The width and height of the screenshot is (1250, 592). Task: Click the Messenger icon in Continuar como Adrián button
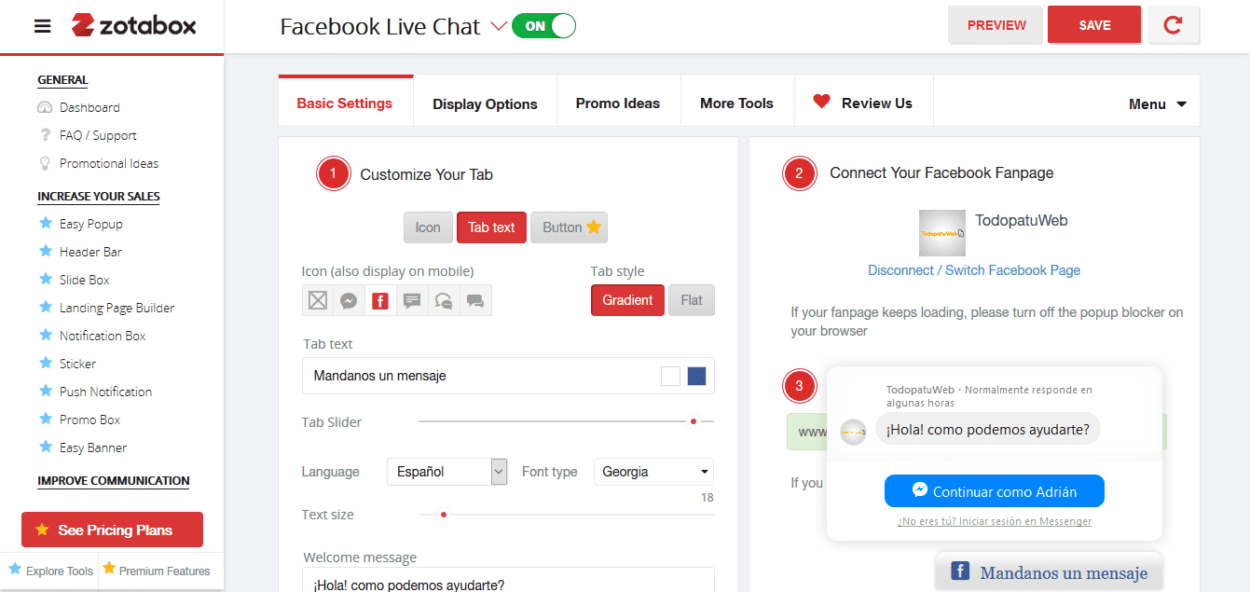[920, 491]
